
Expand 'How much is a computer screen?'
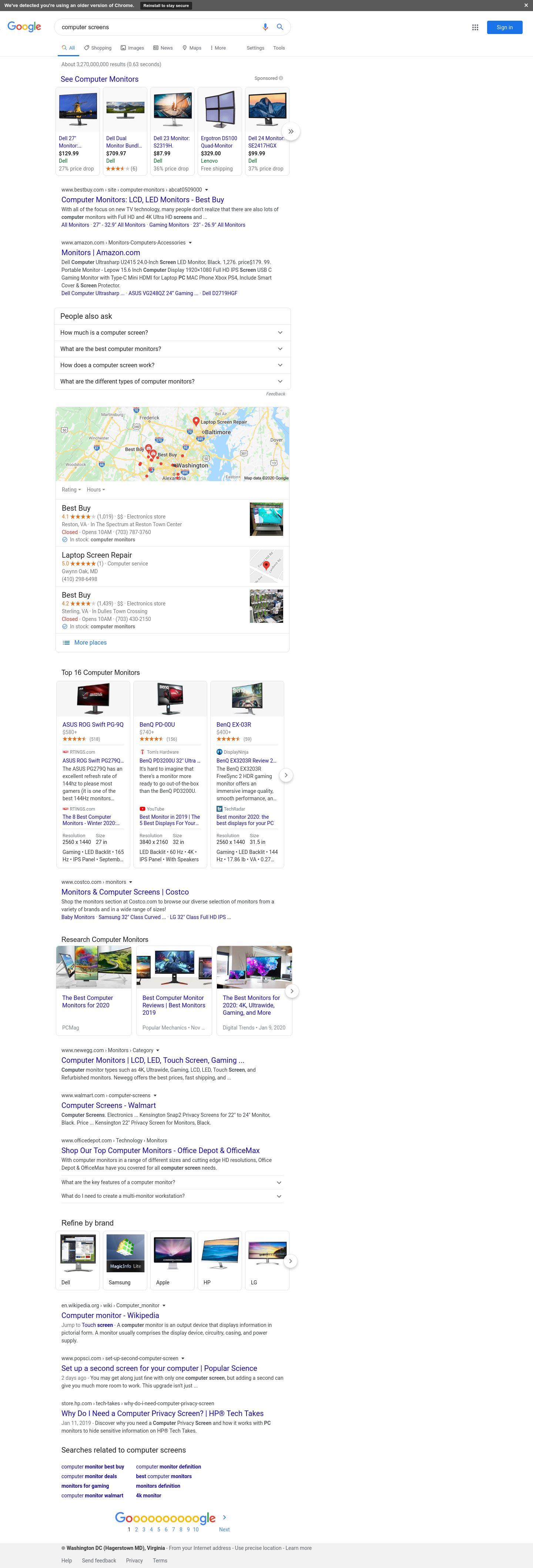[x=172, y=332]
